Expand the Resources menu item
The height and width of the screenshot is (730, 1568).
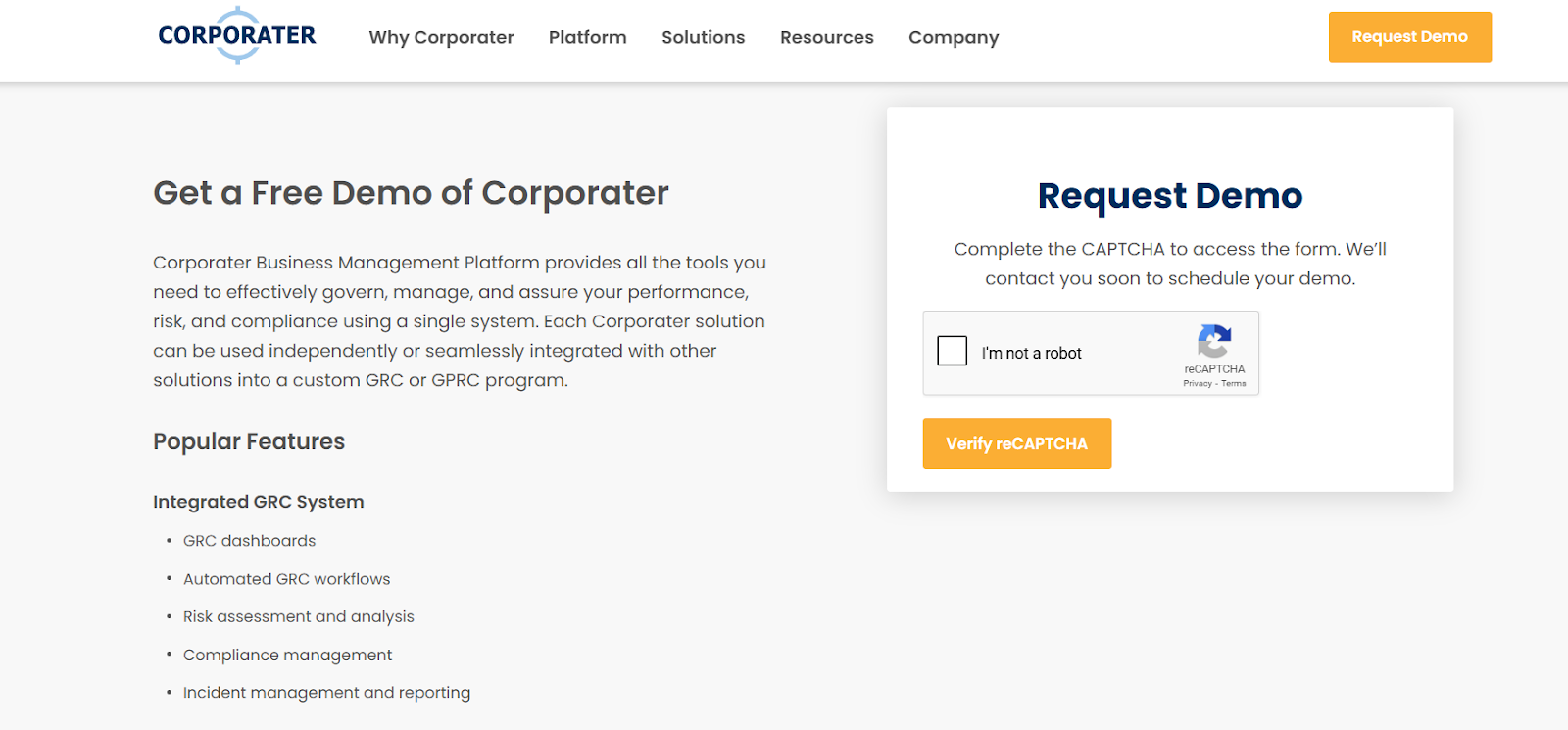coord(826,37)
